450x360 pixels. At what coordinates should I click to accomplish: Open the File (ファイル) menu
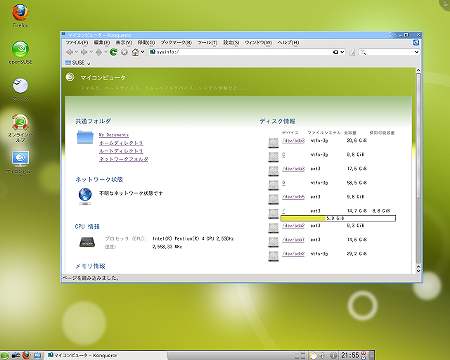click(77, 43)
